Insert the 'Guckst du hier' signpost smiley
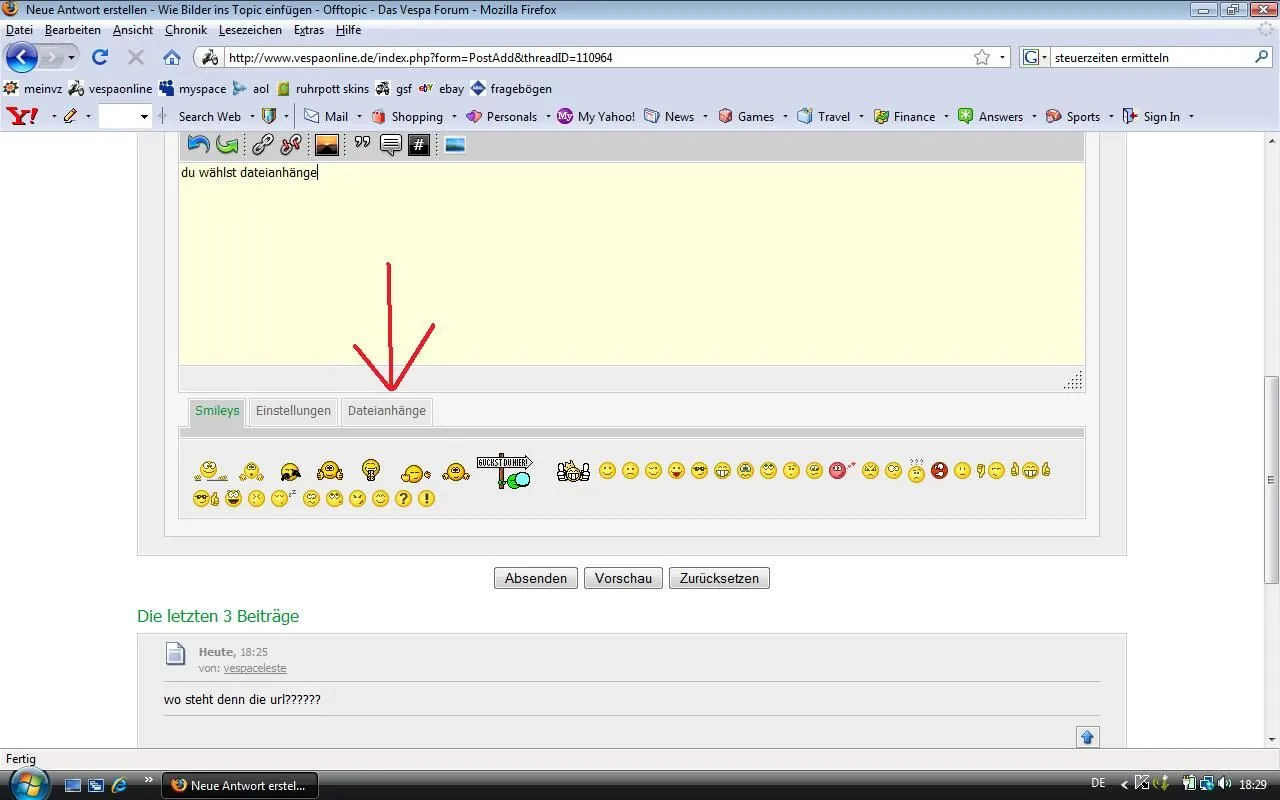This screenshot has height=800, width=1280. 505,471
